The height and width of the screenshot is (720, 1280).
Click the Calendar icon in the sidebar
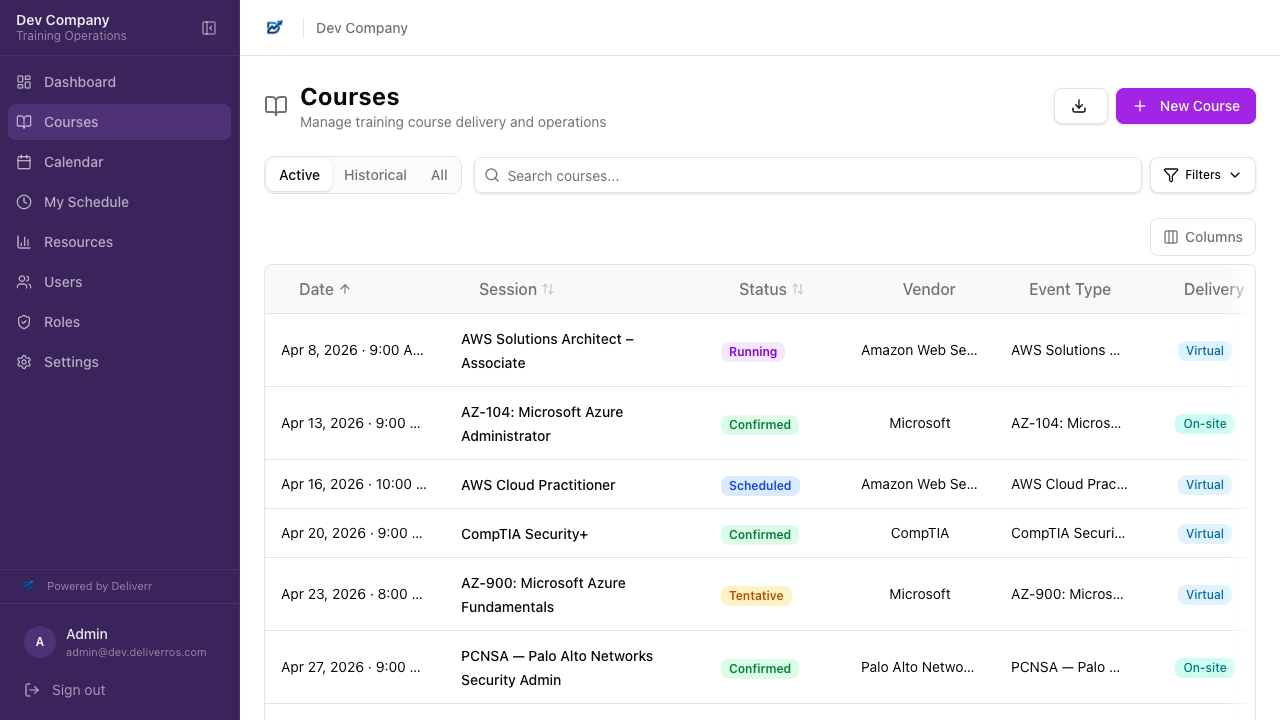24,162
